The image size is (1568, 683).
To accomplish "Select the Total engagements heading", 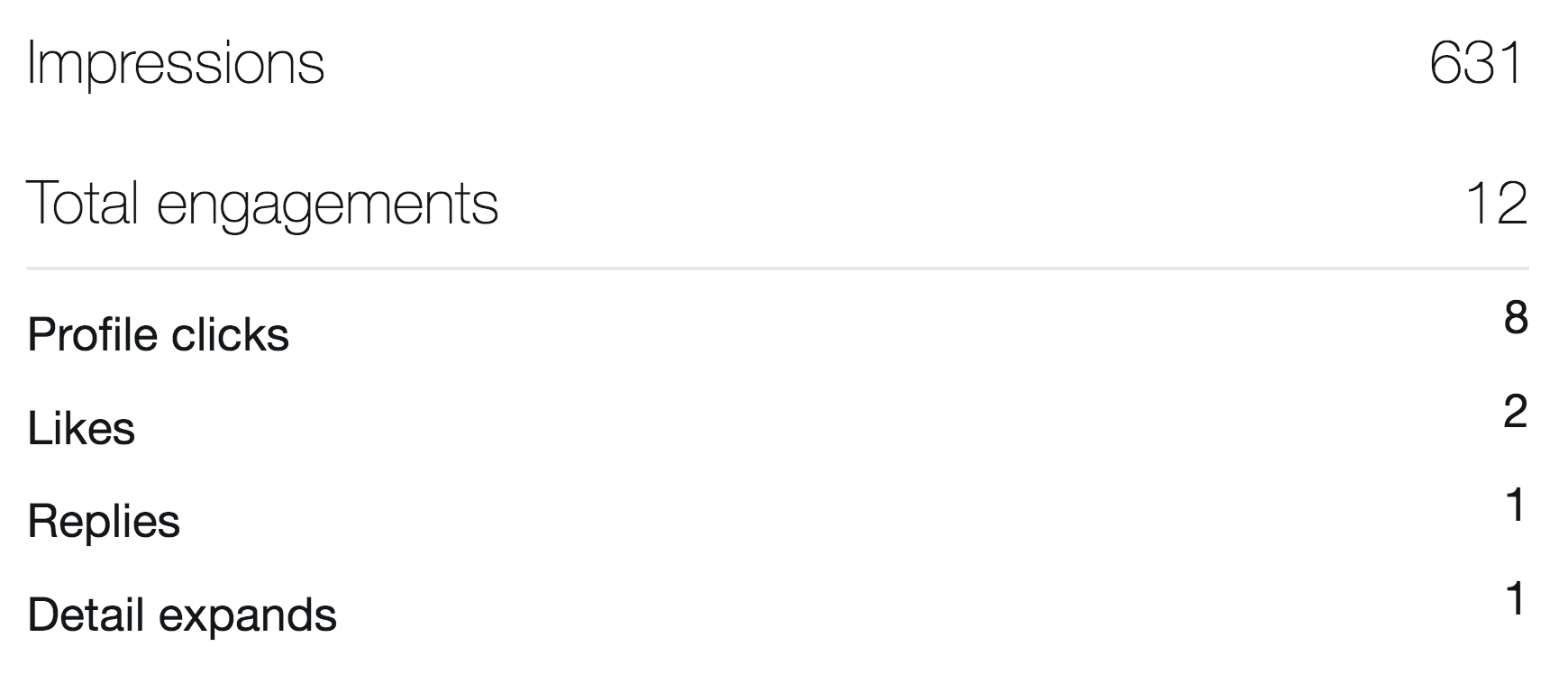I will point(262,203).
